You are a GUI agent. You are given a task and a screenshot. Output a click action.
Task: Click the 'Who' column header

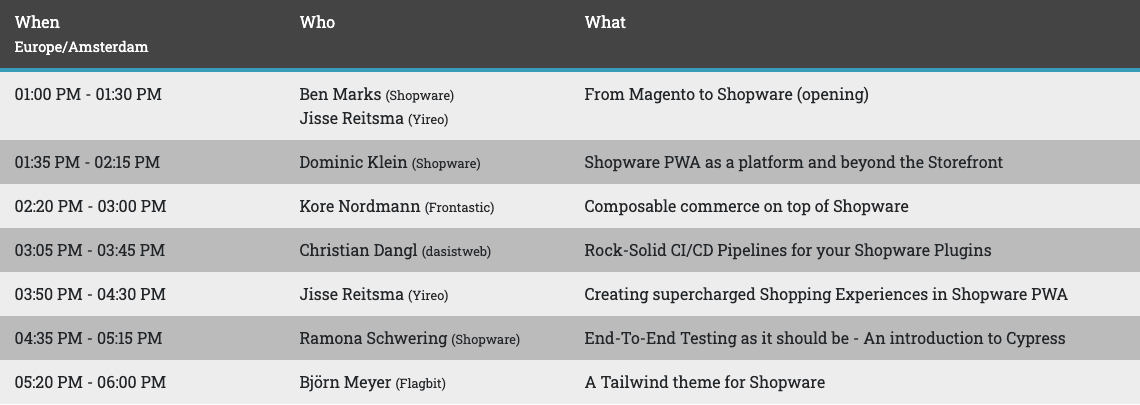pos(317,22)
